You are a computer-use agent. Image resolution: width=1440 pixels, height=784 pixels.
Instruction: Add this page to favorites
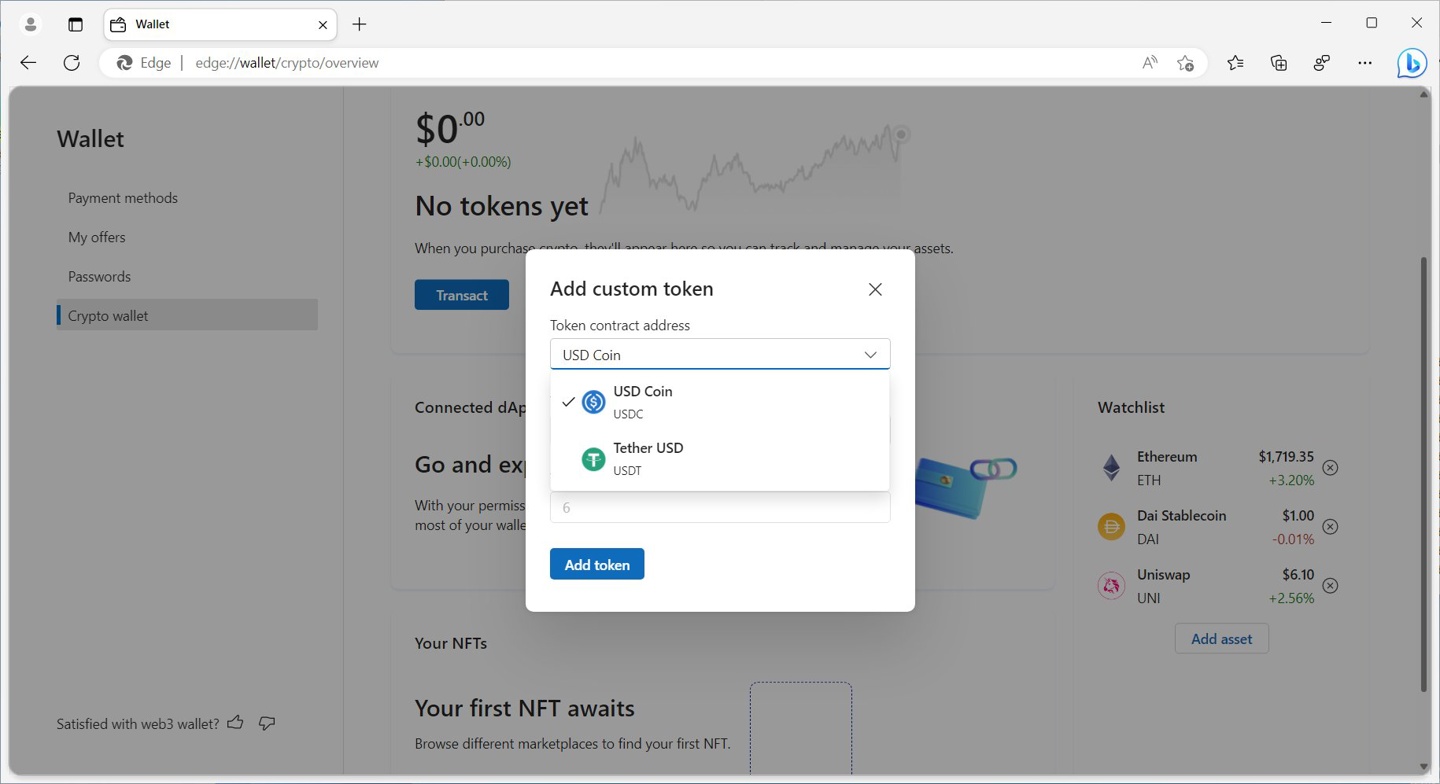(x=1185, y=63)
